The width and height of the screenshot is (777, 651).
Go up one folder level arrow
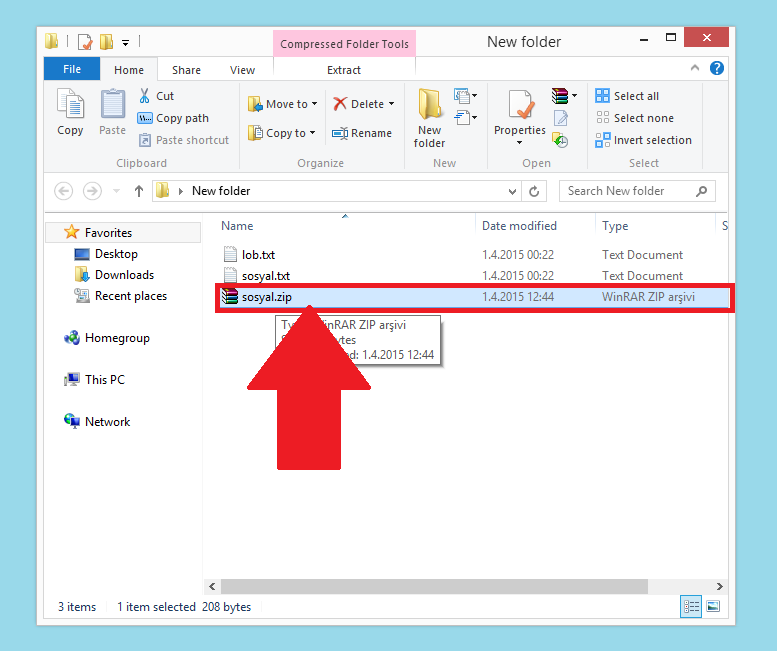139,191
